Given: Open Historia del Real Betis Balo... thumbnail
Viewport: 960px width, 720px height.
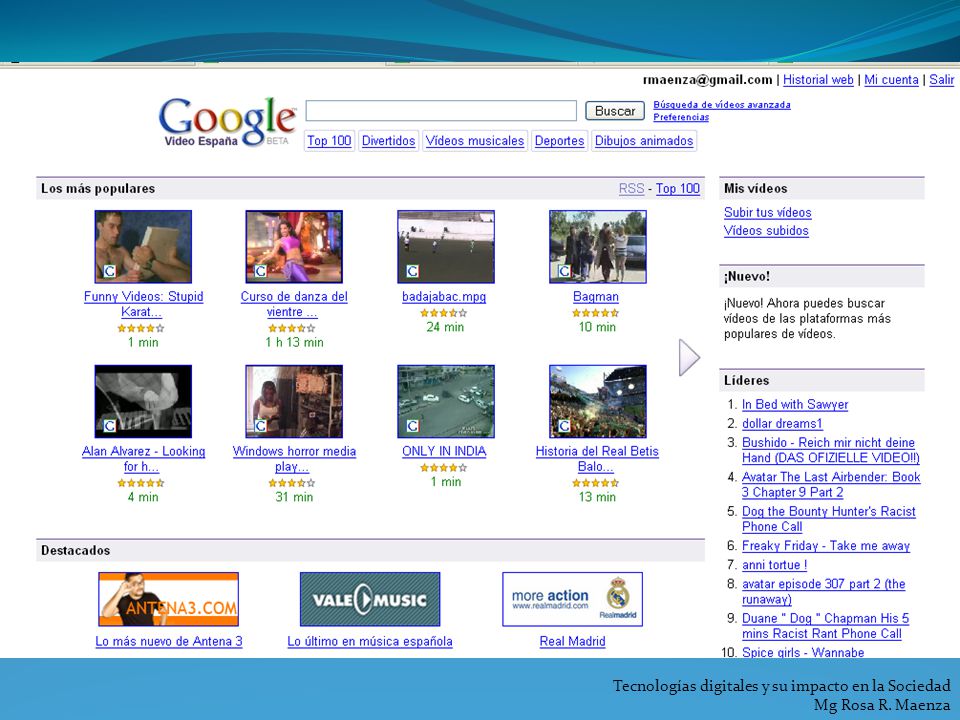Looking at the screenshot, I should [x=598, y=402].
